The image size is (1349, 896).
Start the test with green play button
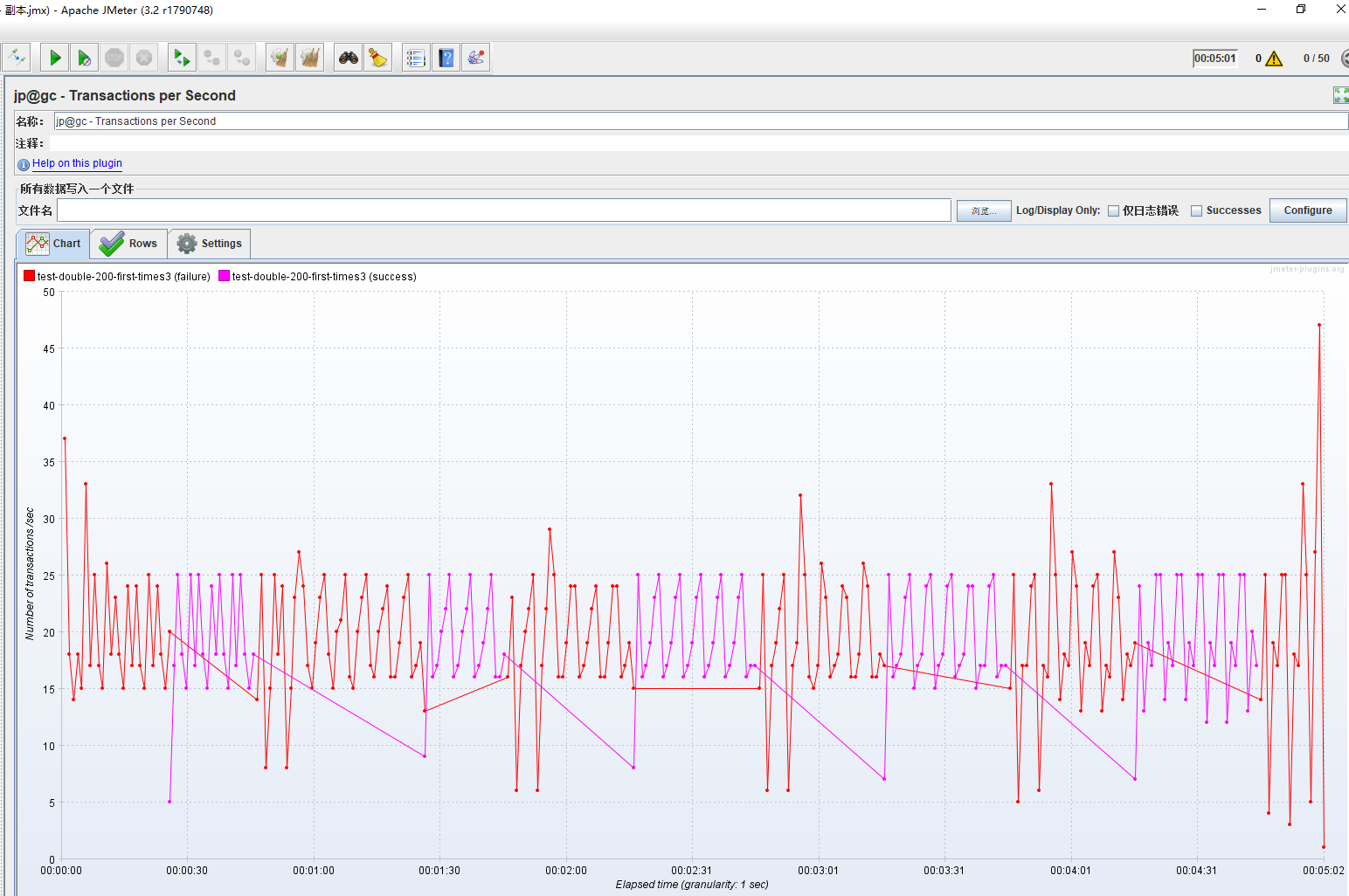(55, 58)
